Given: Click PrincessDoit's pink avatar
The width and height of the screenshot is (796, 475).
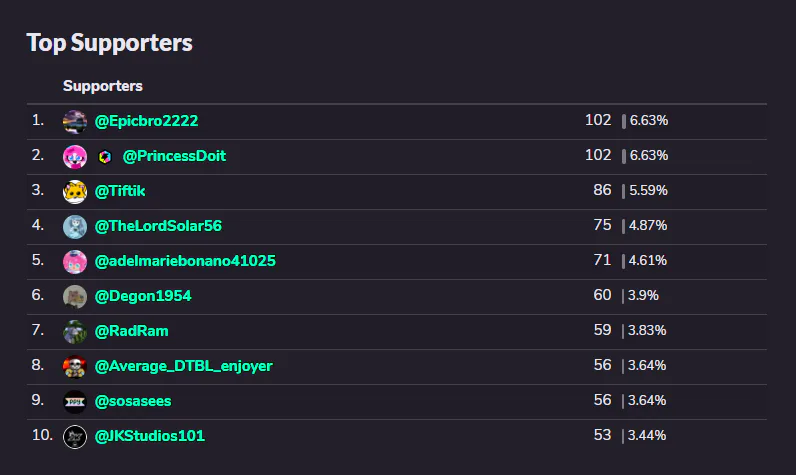Looking at the screenshot, I should click(75, 157).
